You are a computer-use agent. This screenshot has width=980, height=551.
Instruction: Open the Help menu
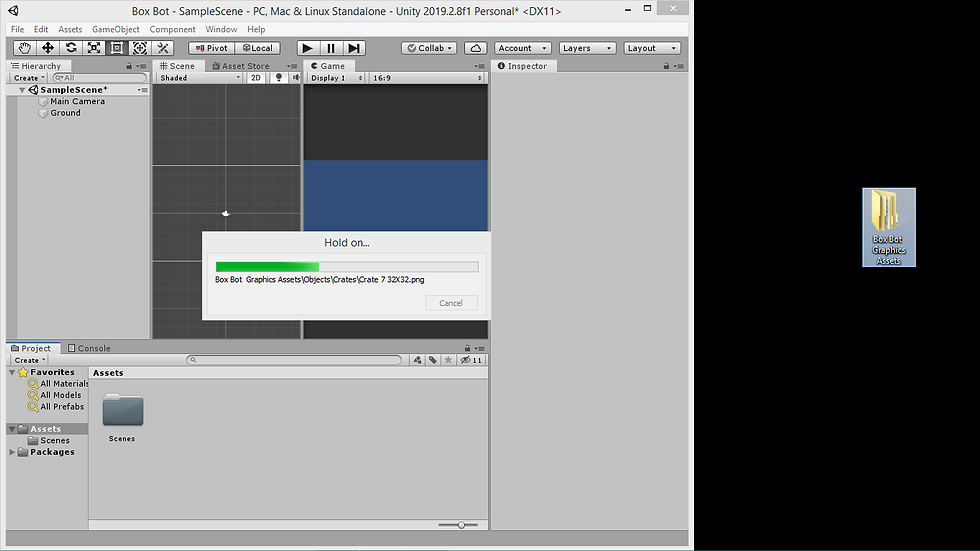click(x=256, y=29)
